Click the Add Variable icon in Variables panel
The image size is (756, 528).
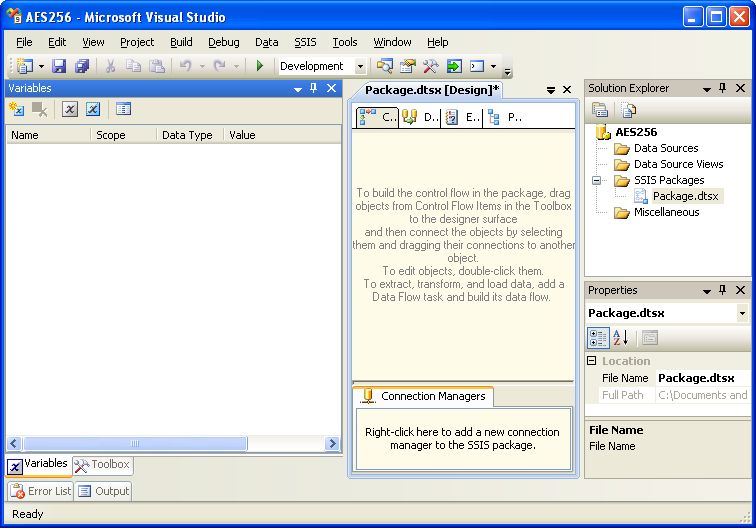pos(16,109)
